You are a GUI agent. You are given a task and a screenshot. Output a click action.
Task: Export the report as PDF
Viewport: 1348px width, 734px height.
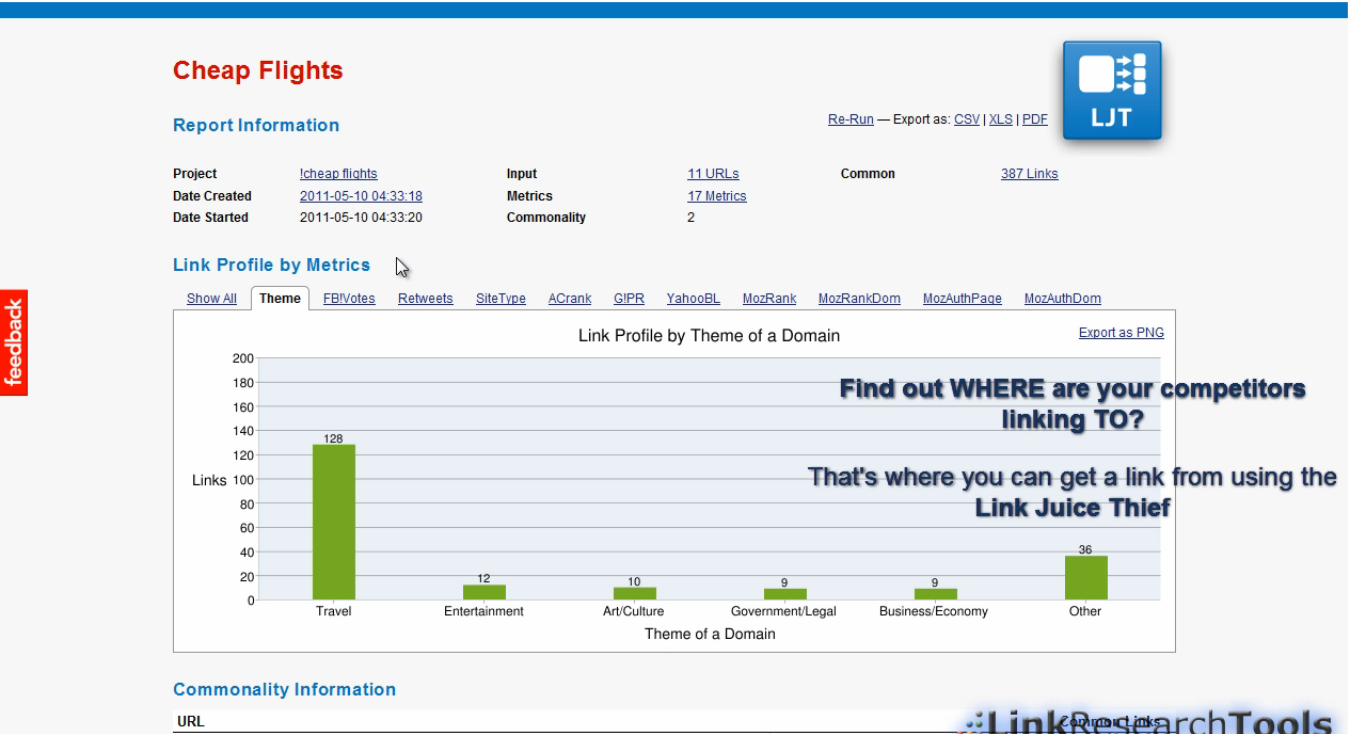tap(1035, 119)
